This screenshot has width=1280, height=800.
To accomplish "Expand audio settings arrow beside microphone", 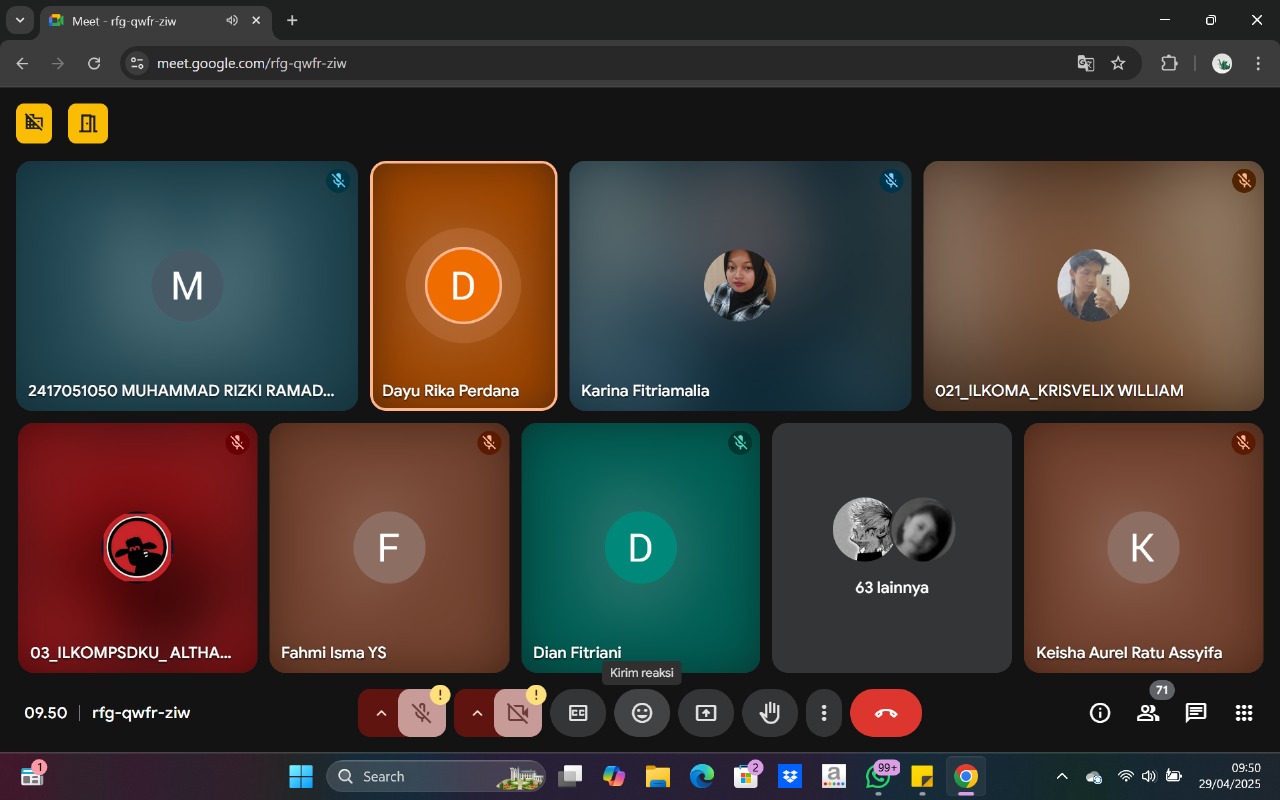I will click(380, 713).
